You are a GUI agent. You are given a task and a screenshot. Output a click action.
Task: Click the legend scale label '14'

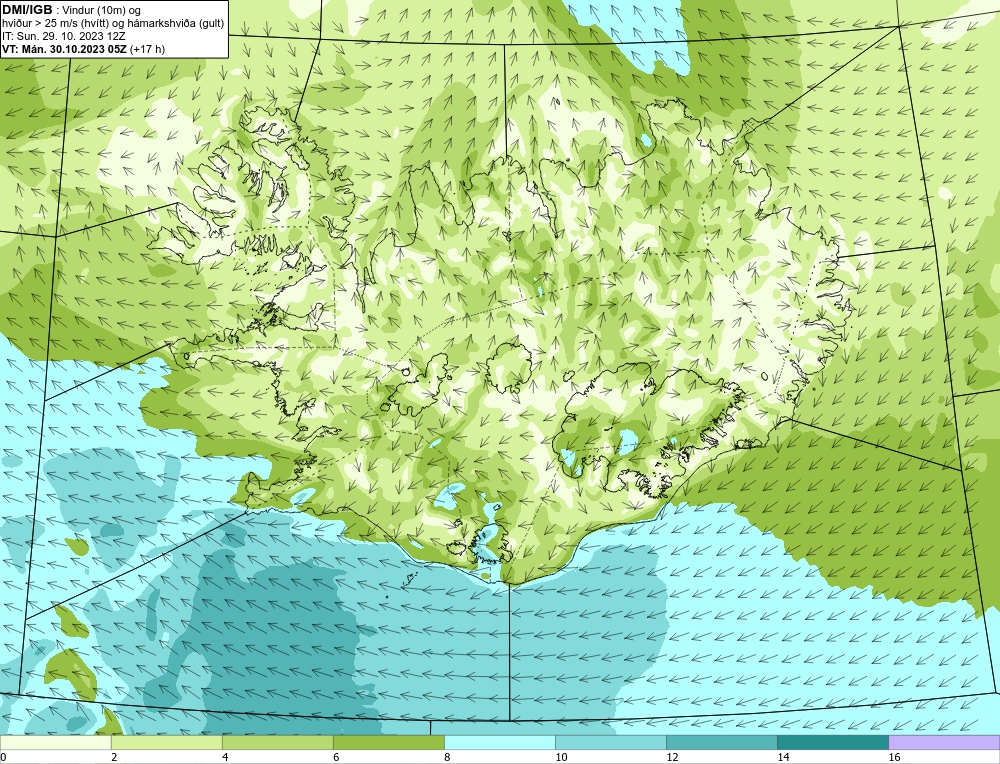pos(783,757)
